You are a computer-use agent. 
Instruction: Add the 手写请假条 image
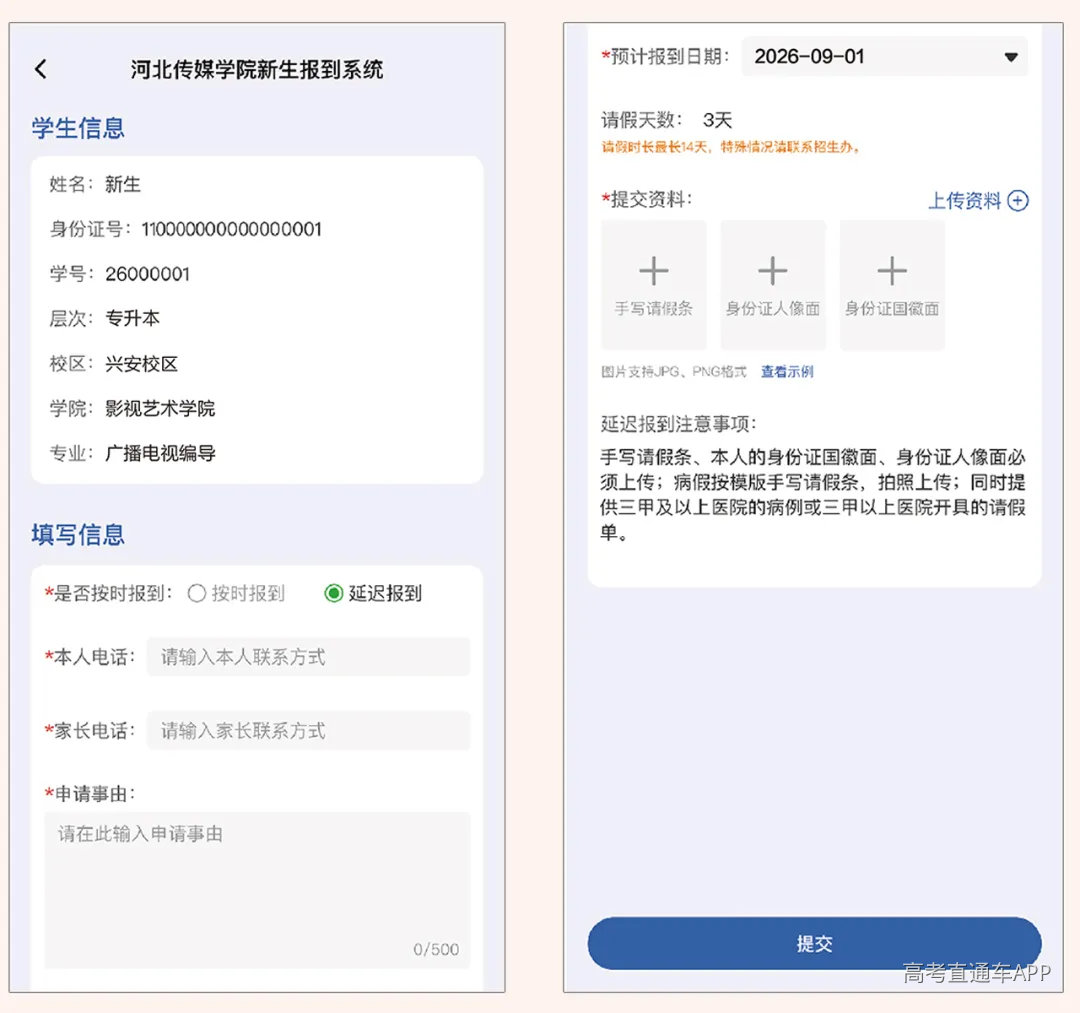(654, 285)
